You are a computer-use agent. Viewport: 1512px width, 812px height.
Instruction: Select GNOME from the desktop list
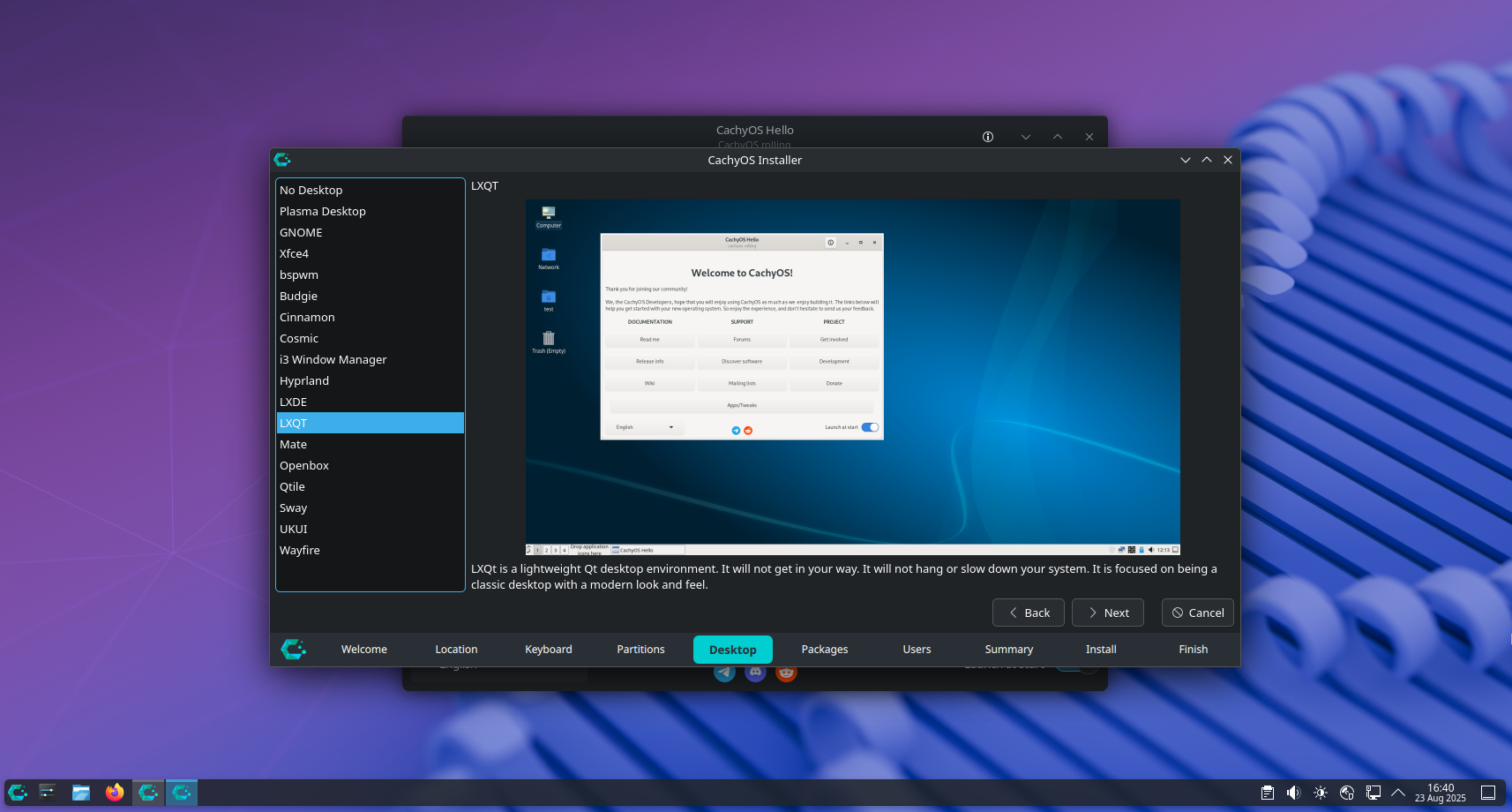coord(301,232)
